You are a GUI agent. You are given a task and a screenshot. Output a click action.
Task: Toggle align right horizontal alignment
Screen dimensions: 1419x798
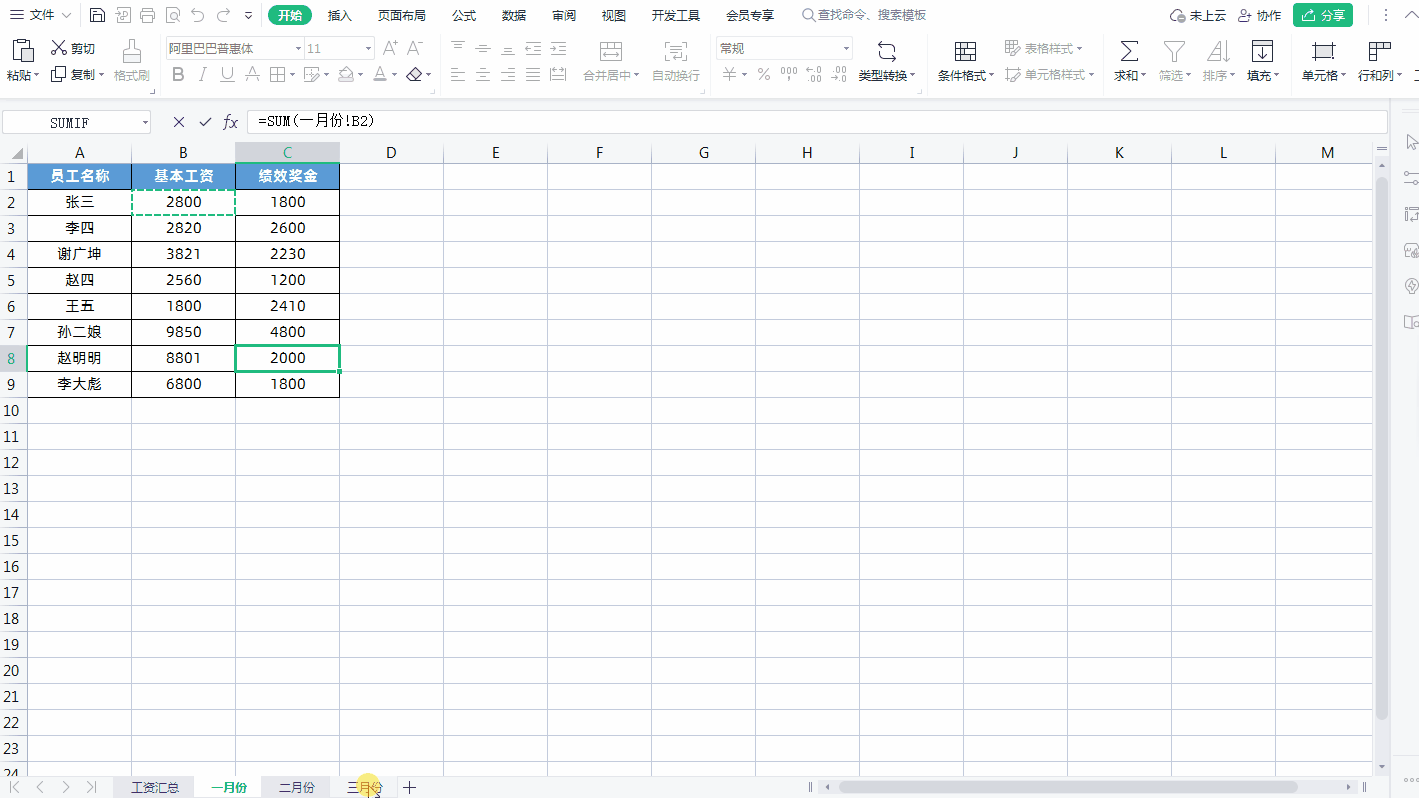(x=508, y=74)
